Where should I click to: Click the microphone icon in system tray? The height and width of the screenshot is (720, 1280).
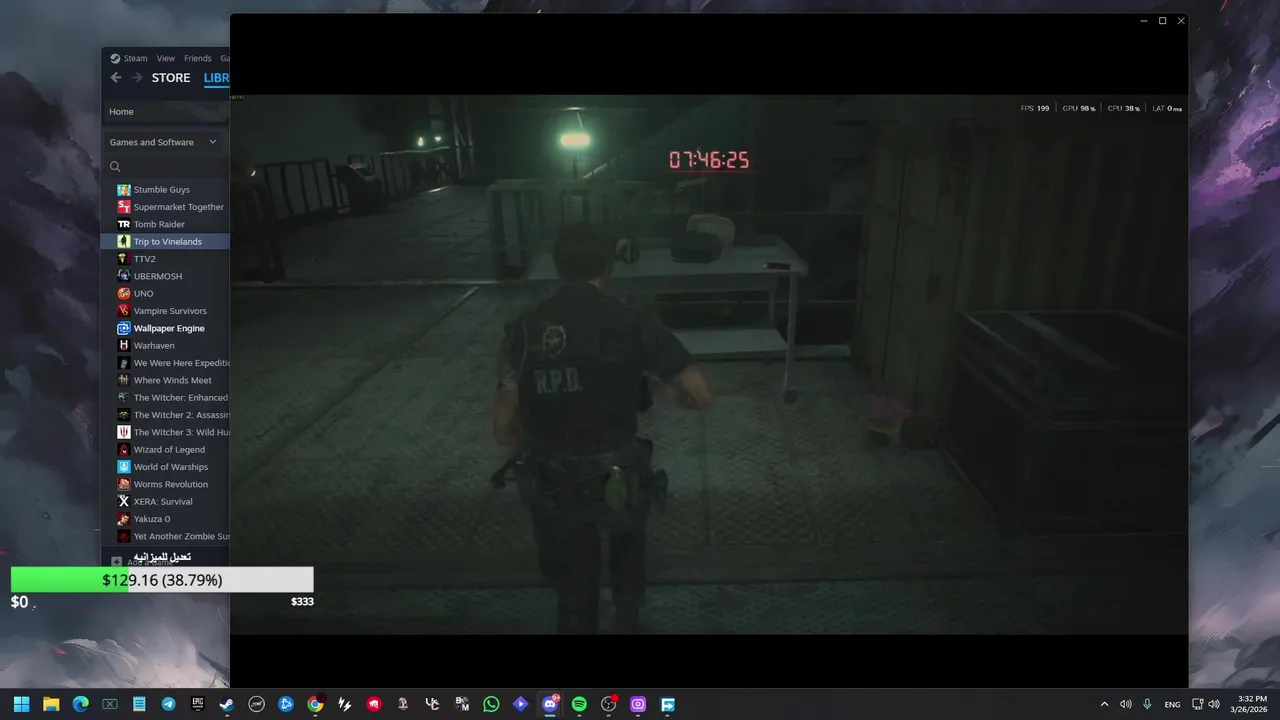click(1148, 704)
